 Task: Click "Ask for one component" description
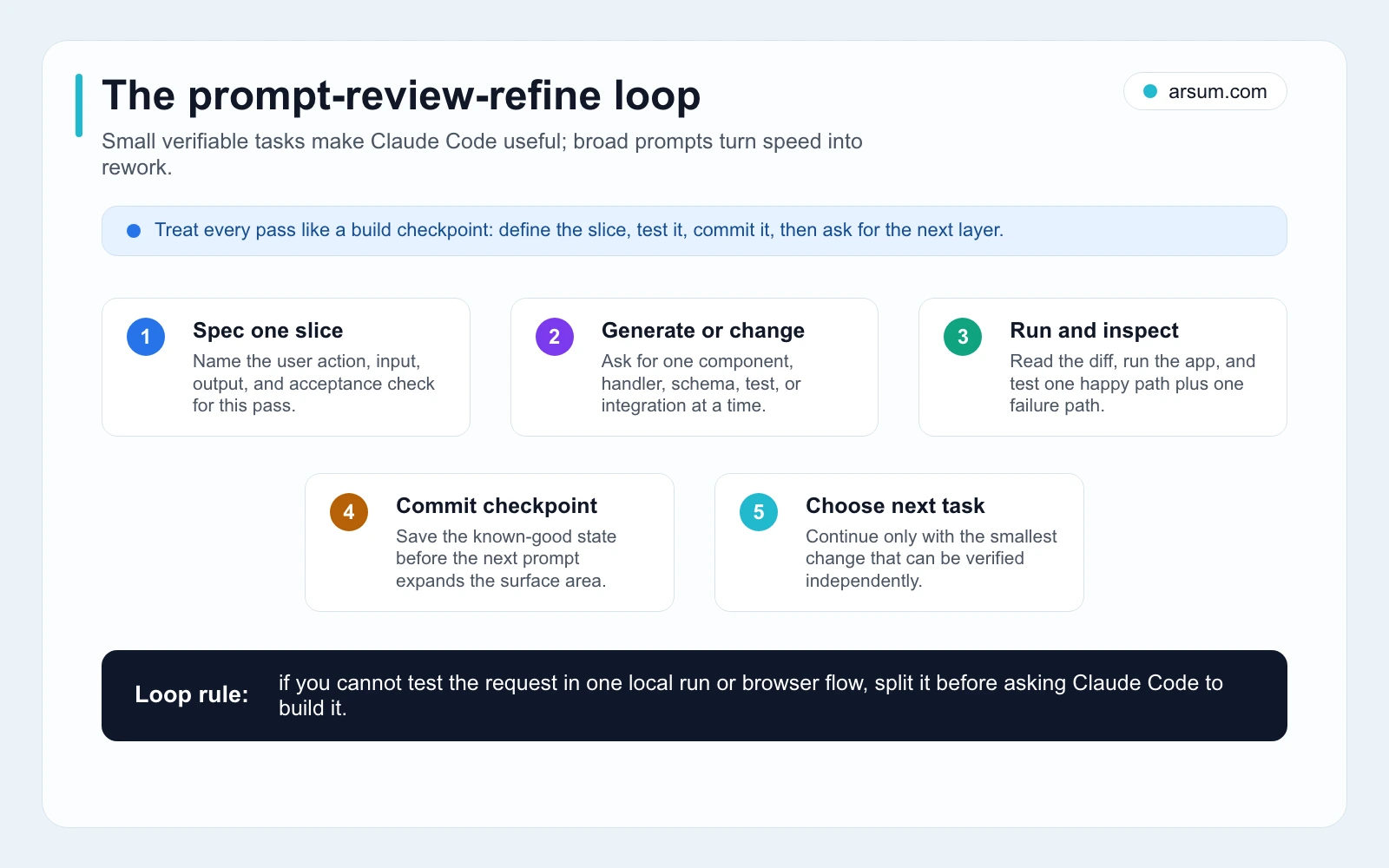701,384
